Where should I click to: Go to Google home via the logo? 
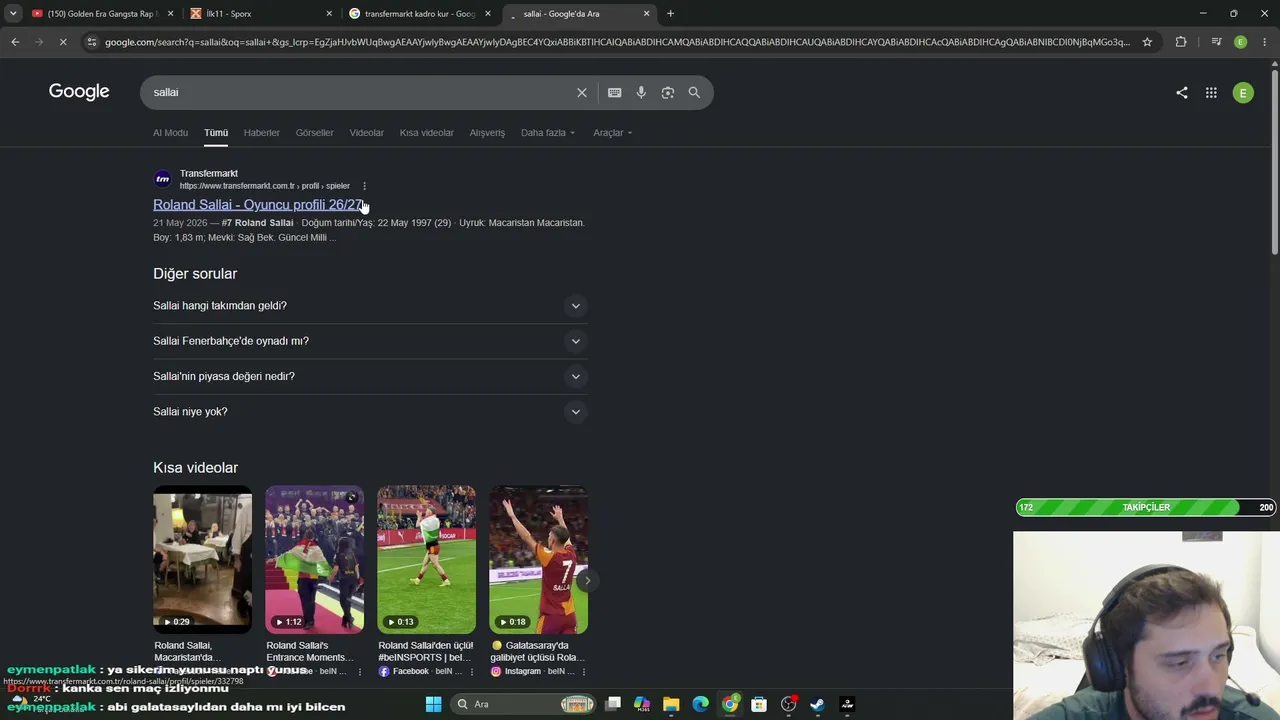(x=79, y=92)
